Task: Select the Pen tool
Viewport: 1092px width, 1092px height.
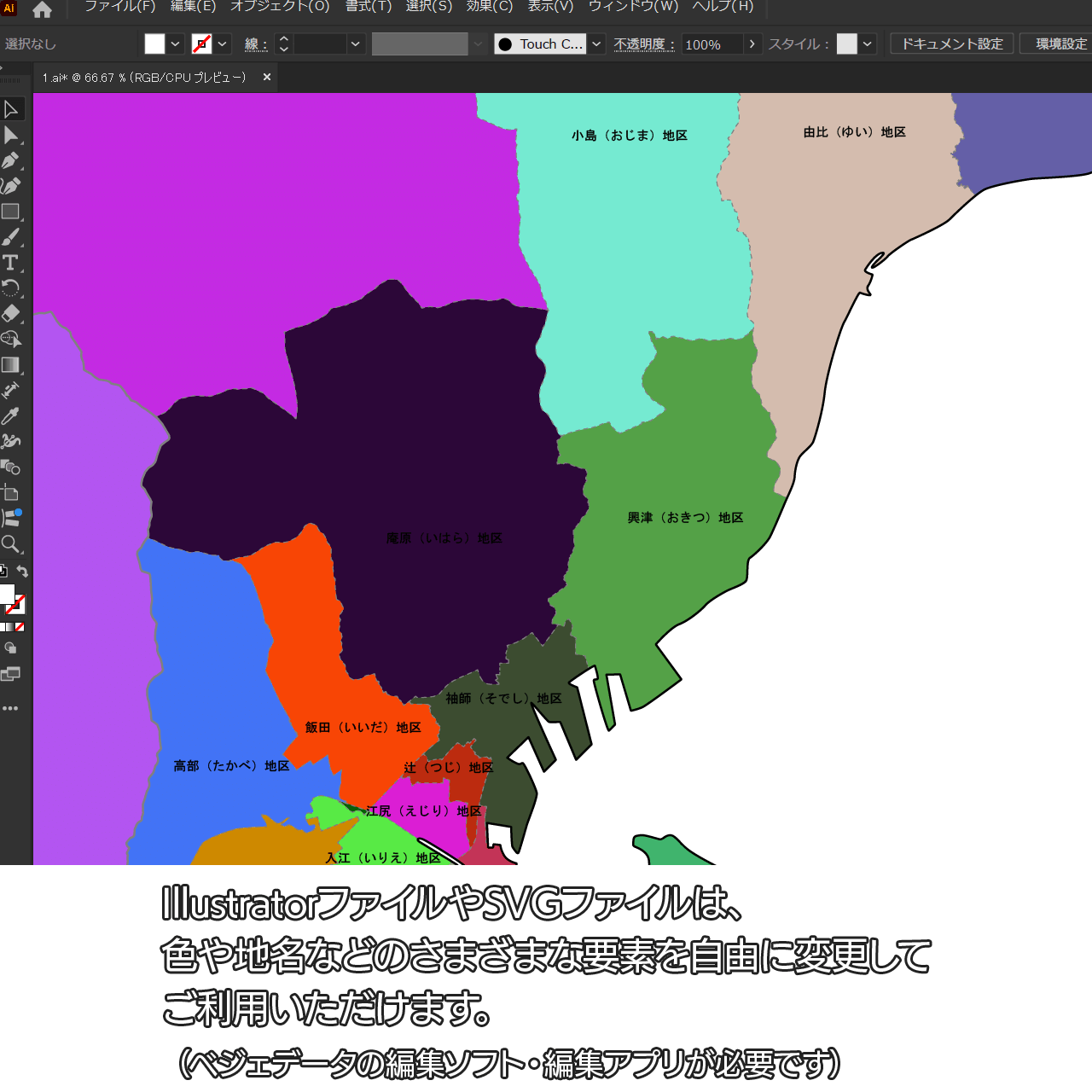Action: (11, 160)
